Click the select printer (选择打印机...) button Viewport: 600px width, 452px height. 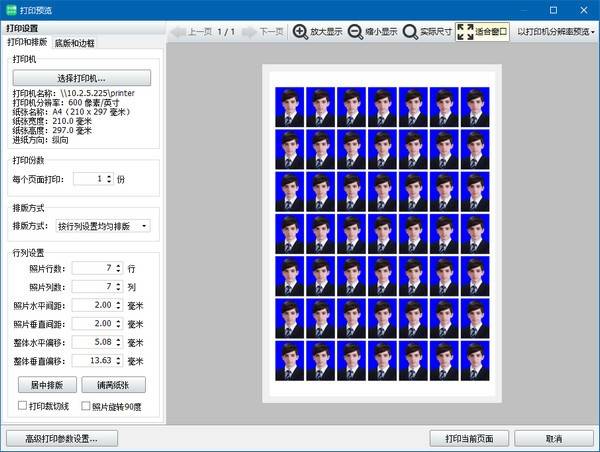click(81, 77)
